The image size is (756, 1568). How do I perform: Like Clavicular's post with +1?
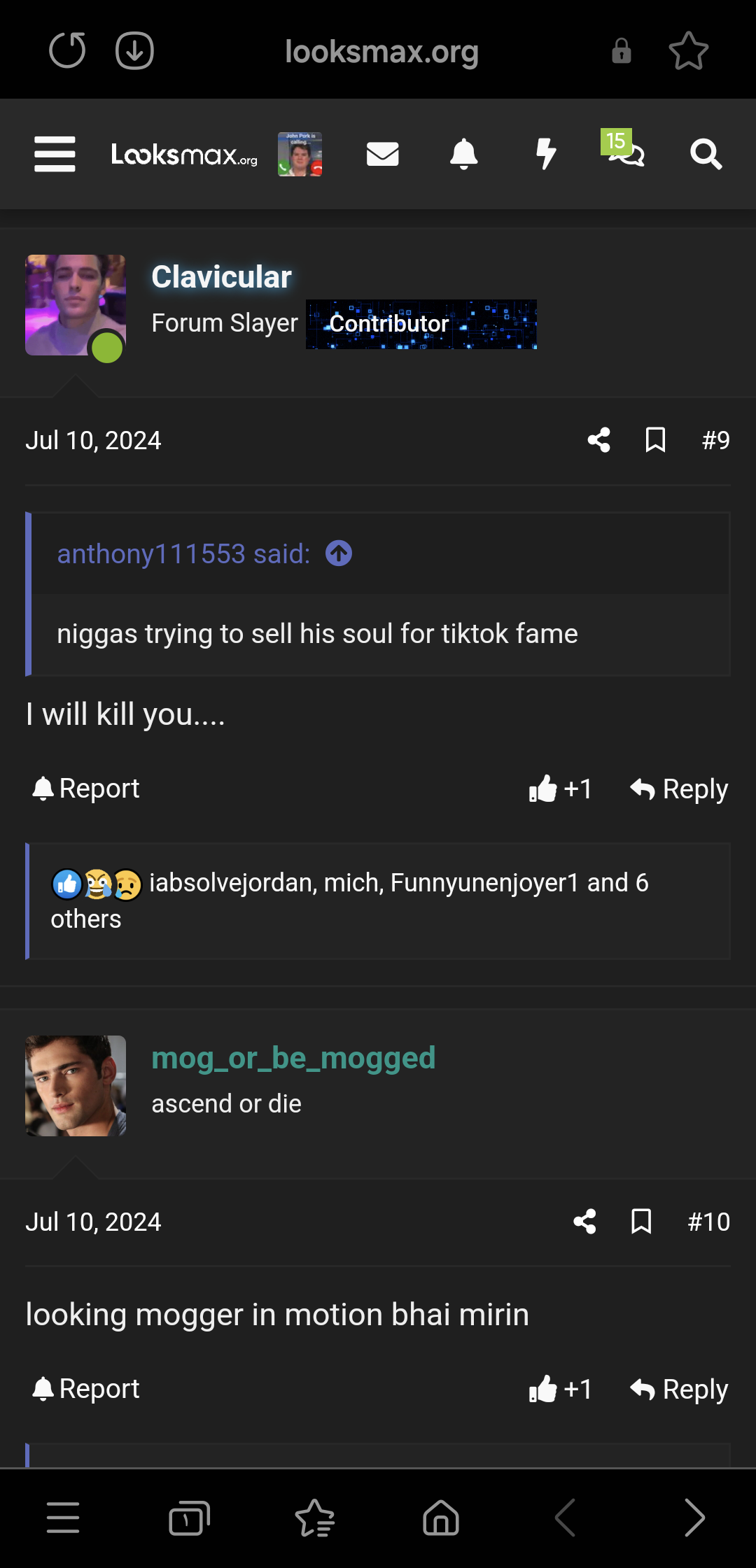[560, 789]
